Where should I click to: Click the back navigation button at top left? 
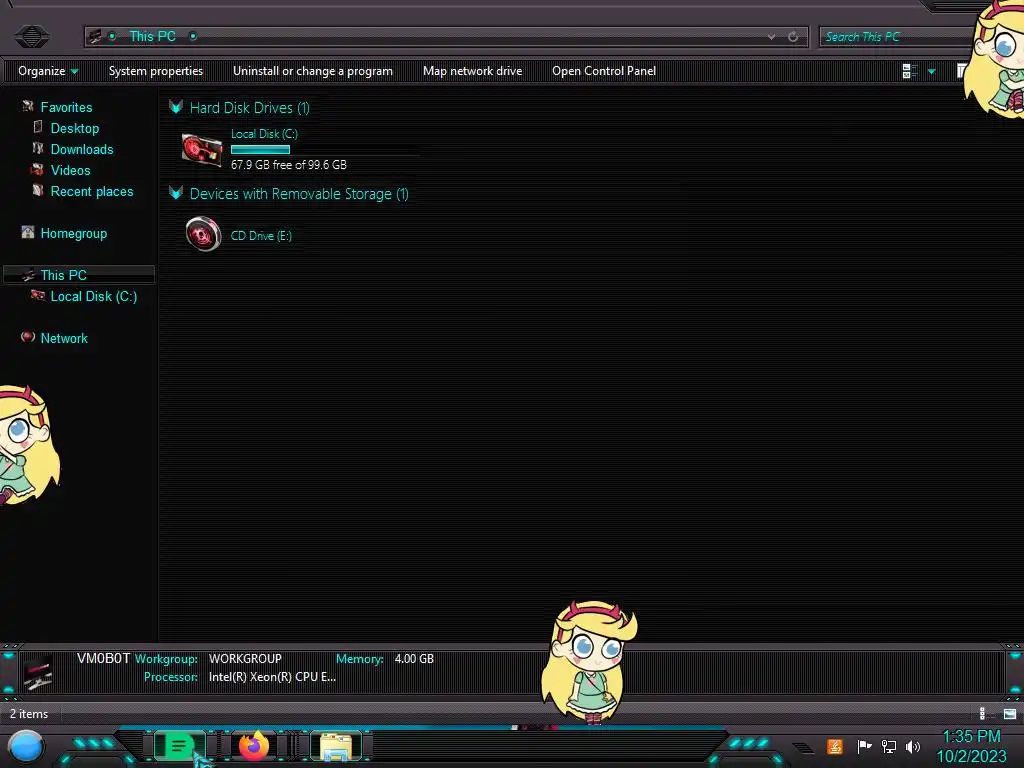click(x=31, y=36)
